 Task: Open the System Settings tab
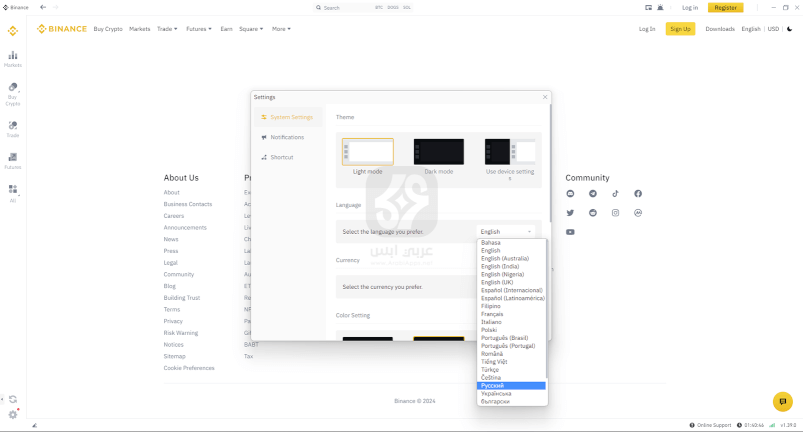tap(288, 117)
